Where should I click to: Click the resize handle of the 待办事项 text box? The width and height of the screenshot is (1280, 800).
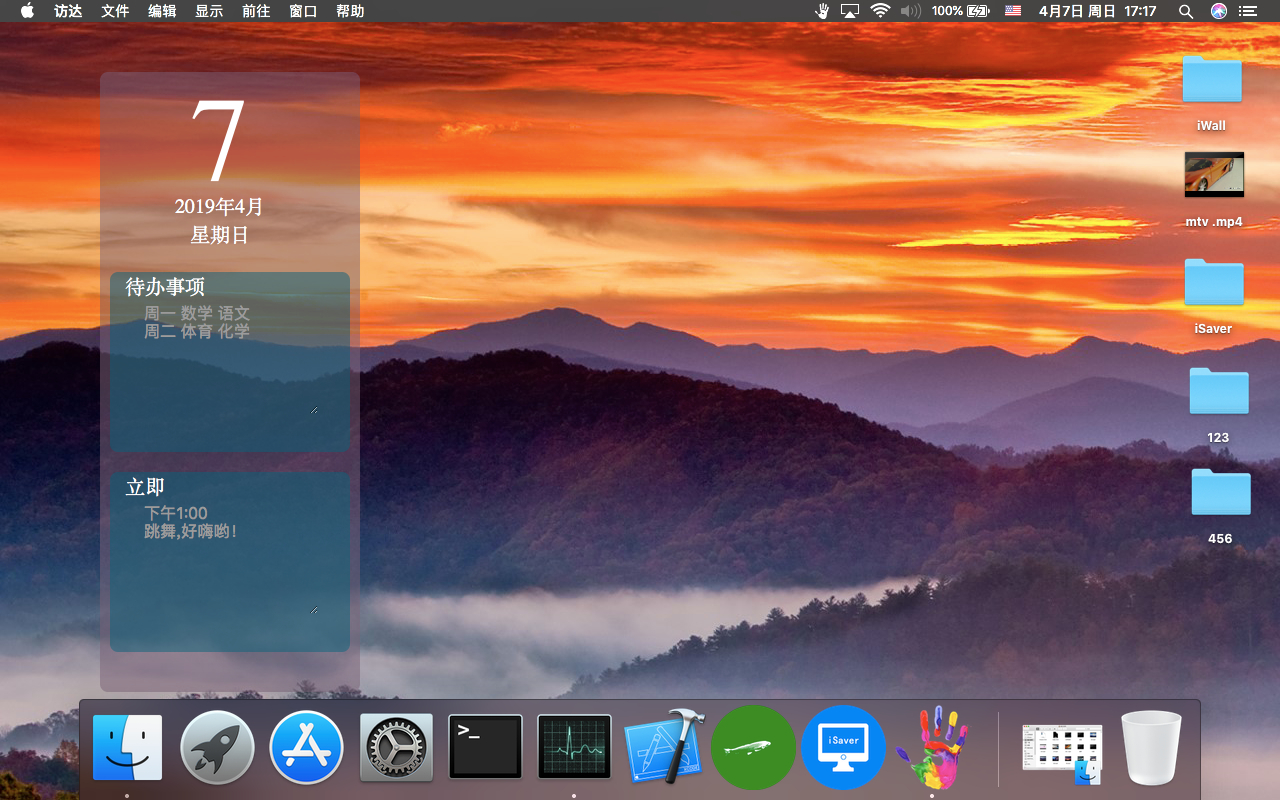click(x=314, y=408)
